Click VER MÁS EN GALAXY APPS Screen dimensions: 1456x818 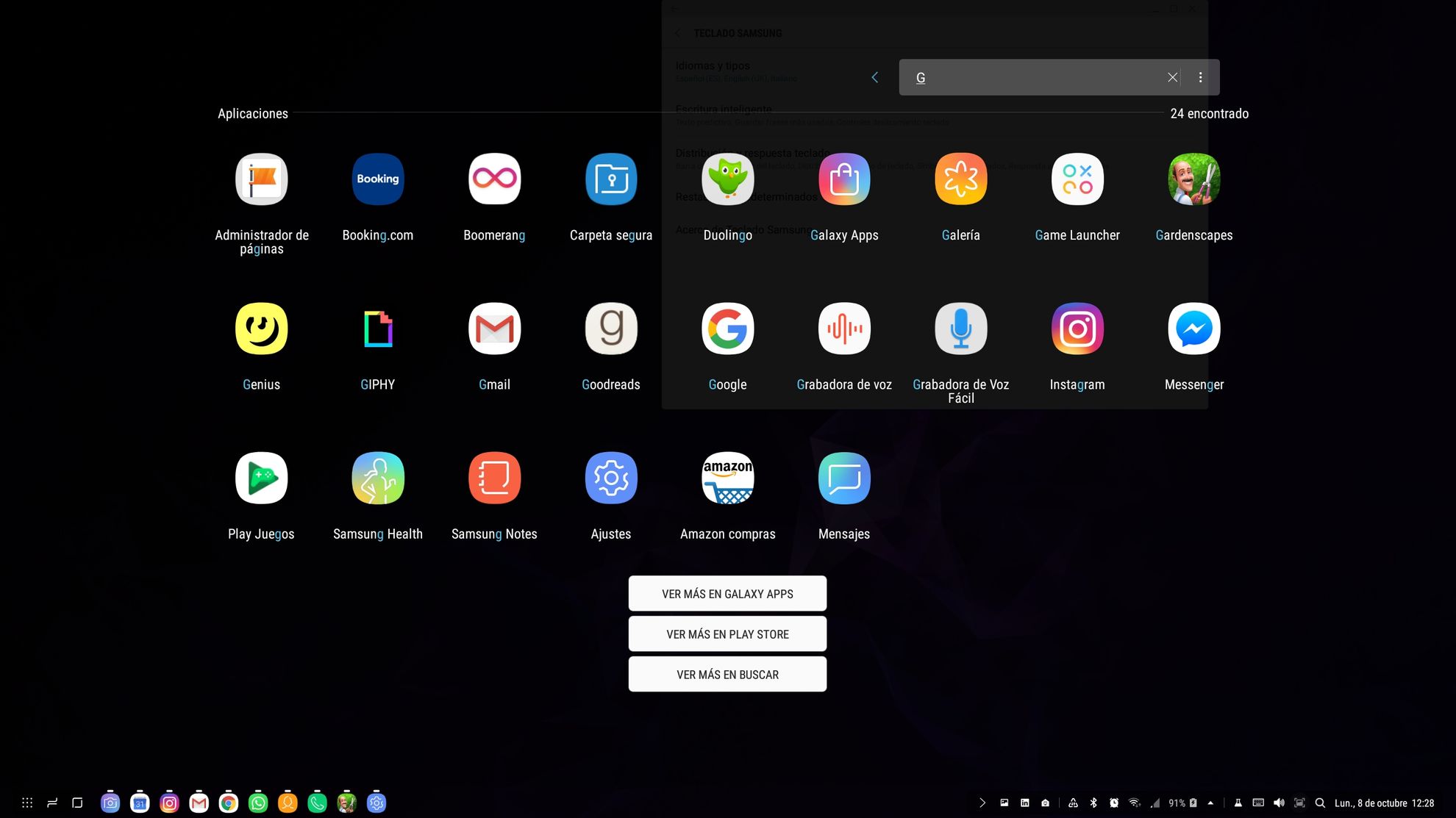[x=727, y=594]
